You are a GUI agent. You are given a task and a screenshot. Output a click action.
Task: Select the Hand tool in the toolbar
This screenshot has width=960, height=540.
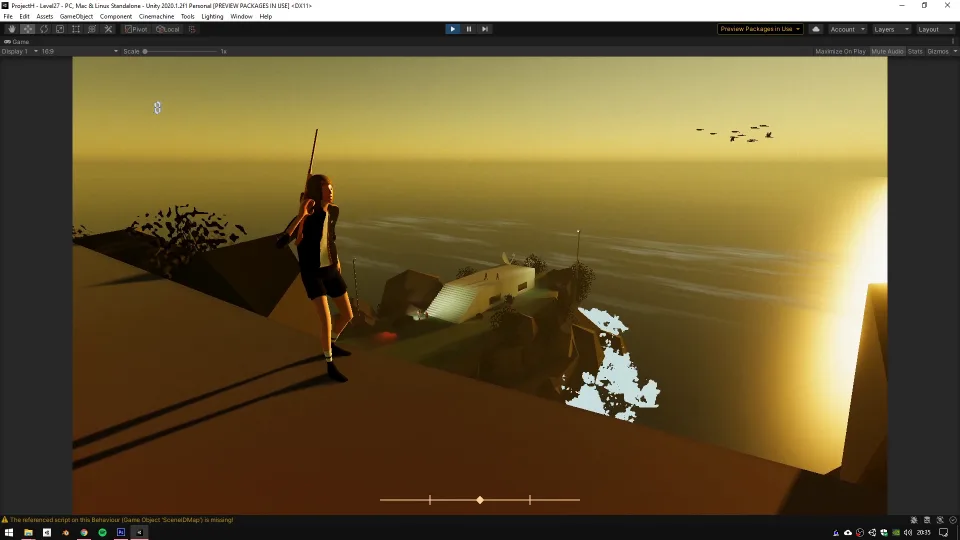[12, 29]
